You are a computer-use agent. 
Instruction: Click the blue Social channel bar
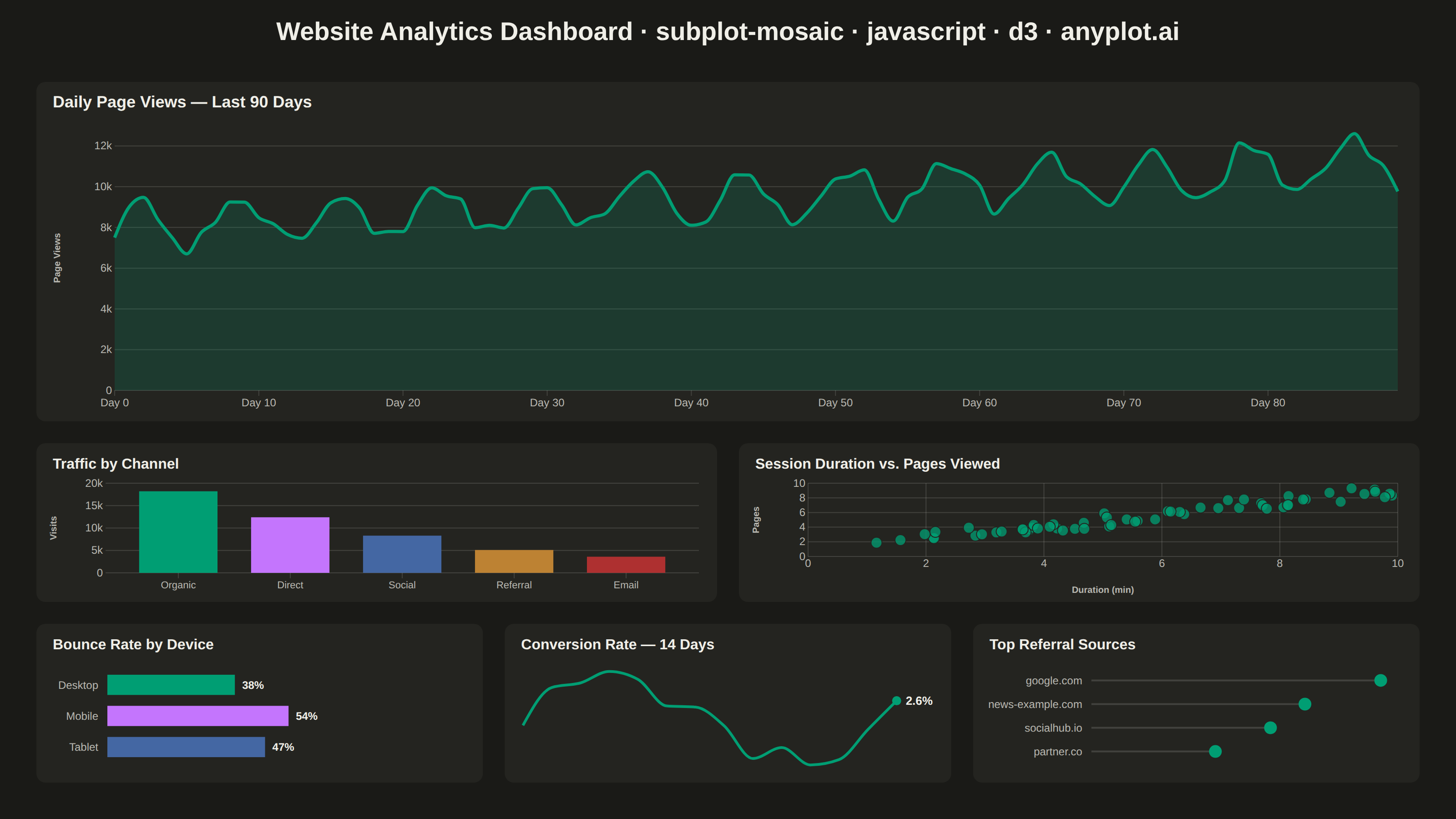pyautogui.click(x=402, y=554)
